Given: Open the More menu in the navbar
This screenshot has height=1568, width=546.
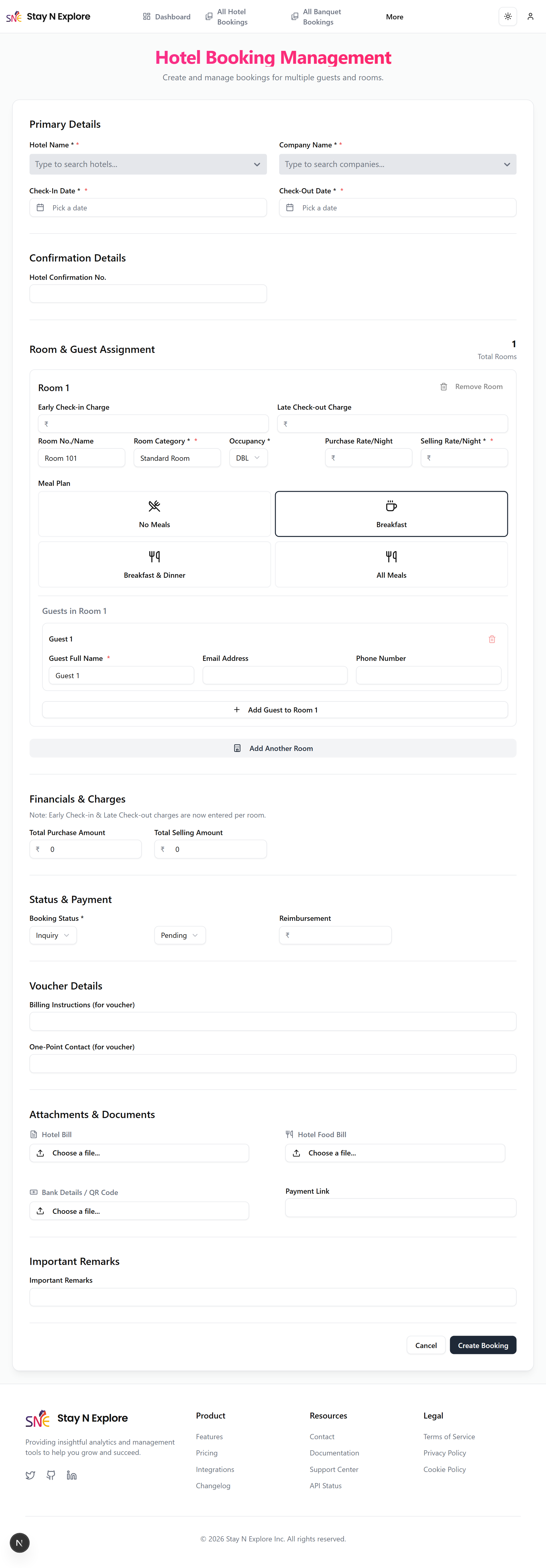Looking at the screenshot, I should click(395, 17).
